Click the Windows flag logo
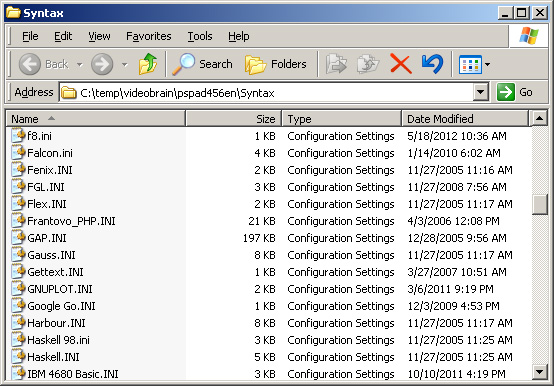 [x=529, y=36]
